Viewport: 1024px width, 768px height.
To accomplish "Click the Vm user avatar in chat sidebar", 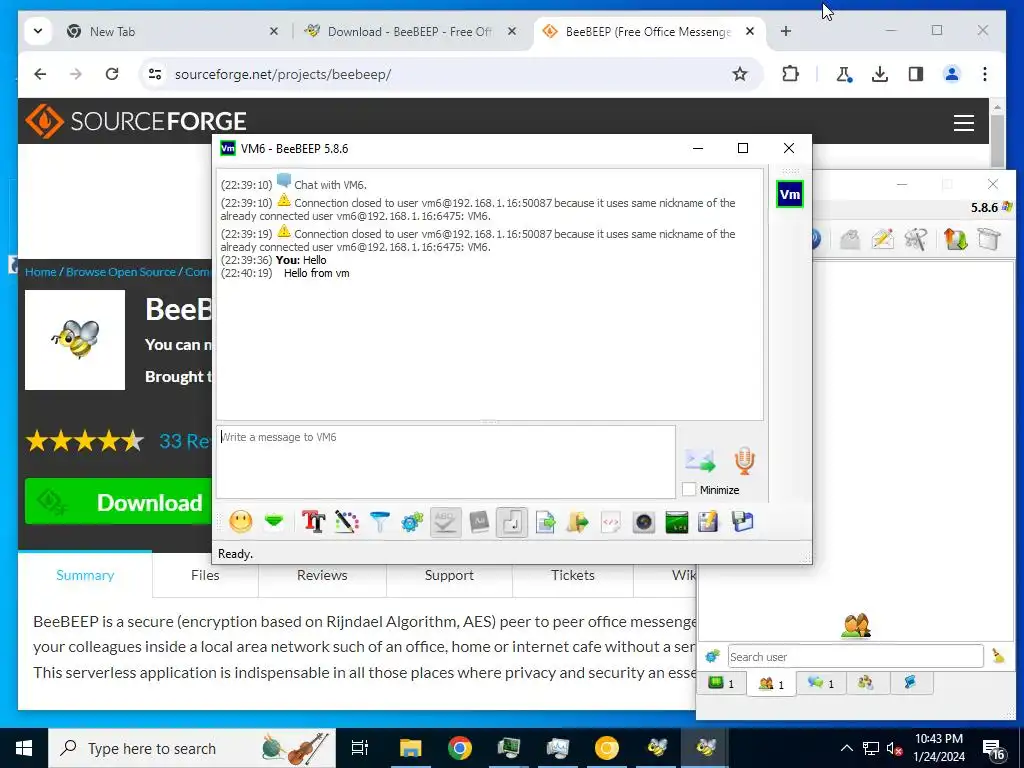I will point(790,195).
